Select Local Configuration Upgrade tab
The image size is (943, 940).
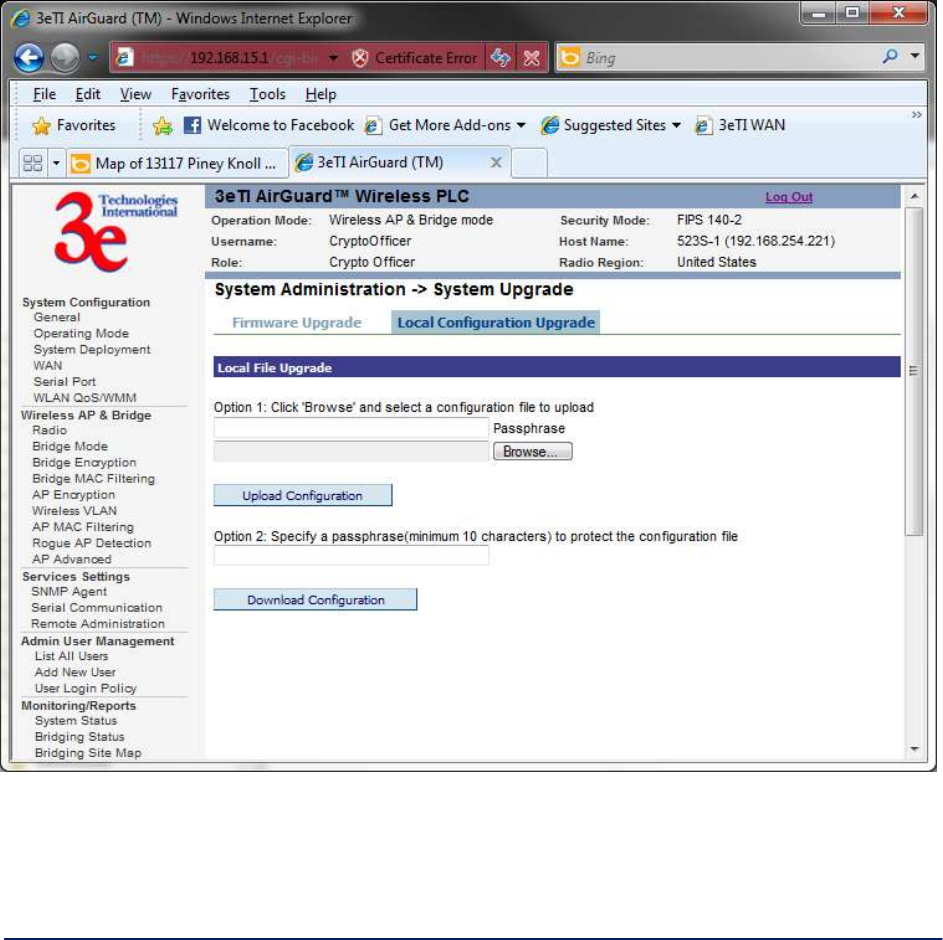click(496, 323)
